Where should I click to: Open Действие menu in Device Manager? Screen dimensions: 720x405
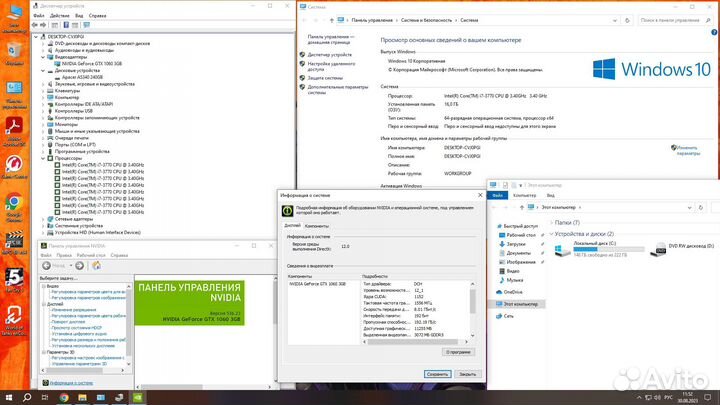[60, 16]
